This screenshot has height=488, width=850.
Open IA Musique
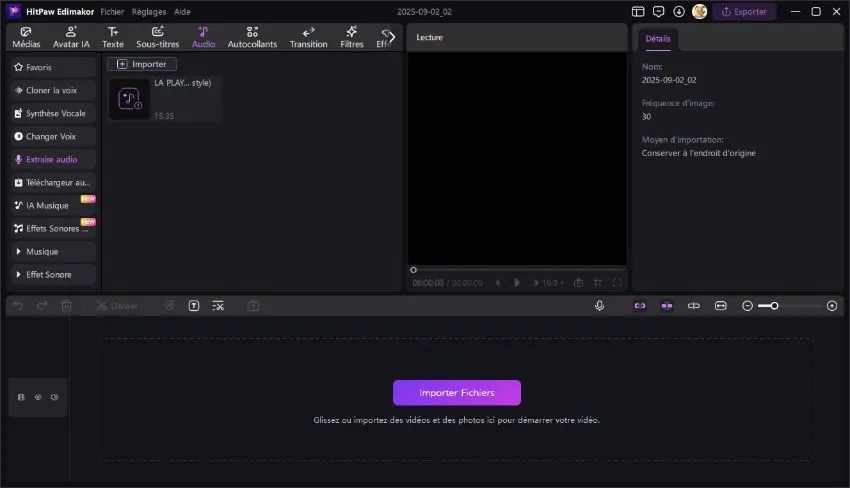(x=53, y=206)
